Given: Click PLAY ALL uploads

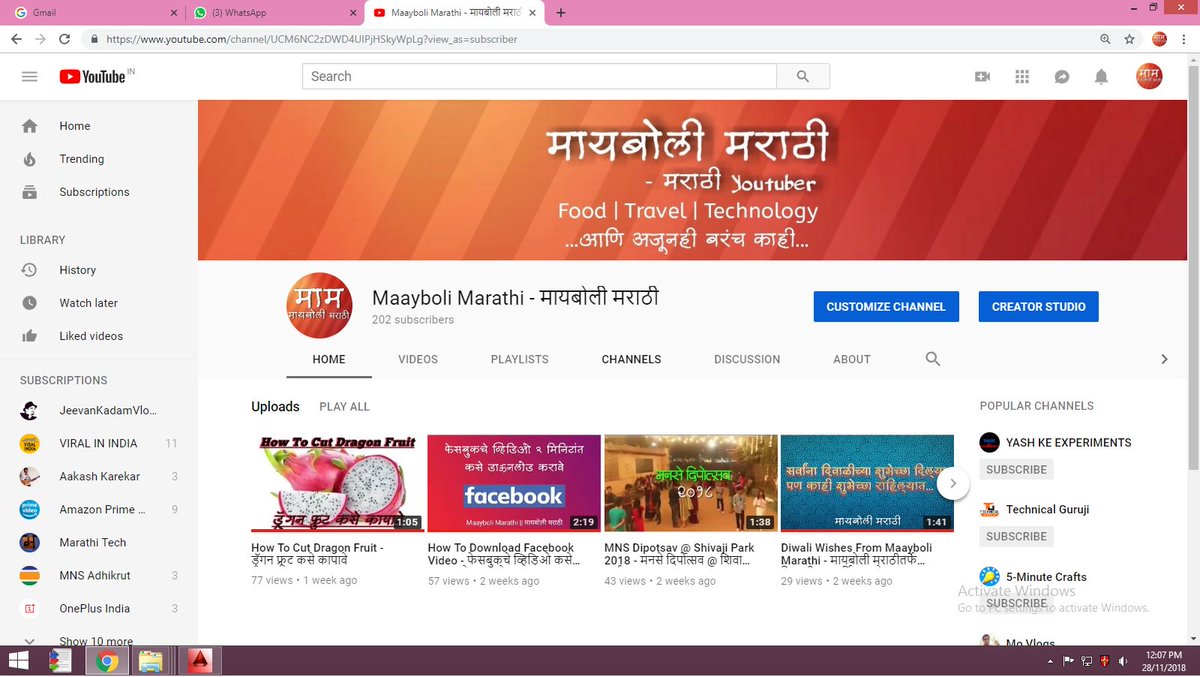Looking at the screenshot, I should pyautogui.click(x=344, y=407).
